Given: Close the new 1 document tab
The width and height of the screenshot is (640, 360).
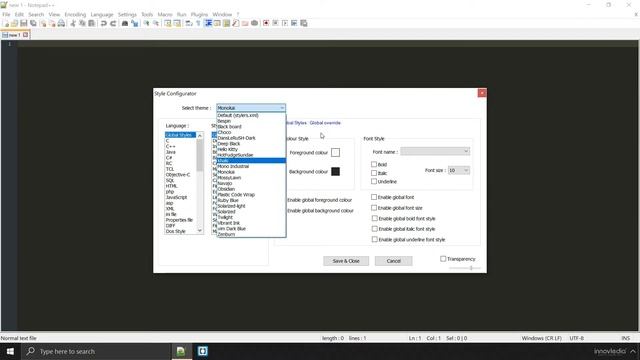Looking at the screenshot, I should pyautogui.click(x=26, y=35).
